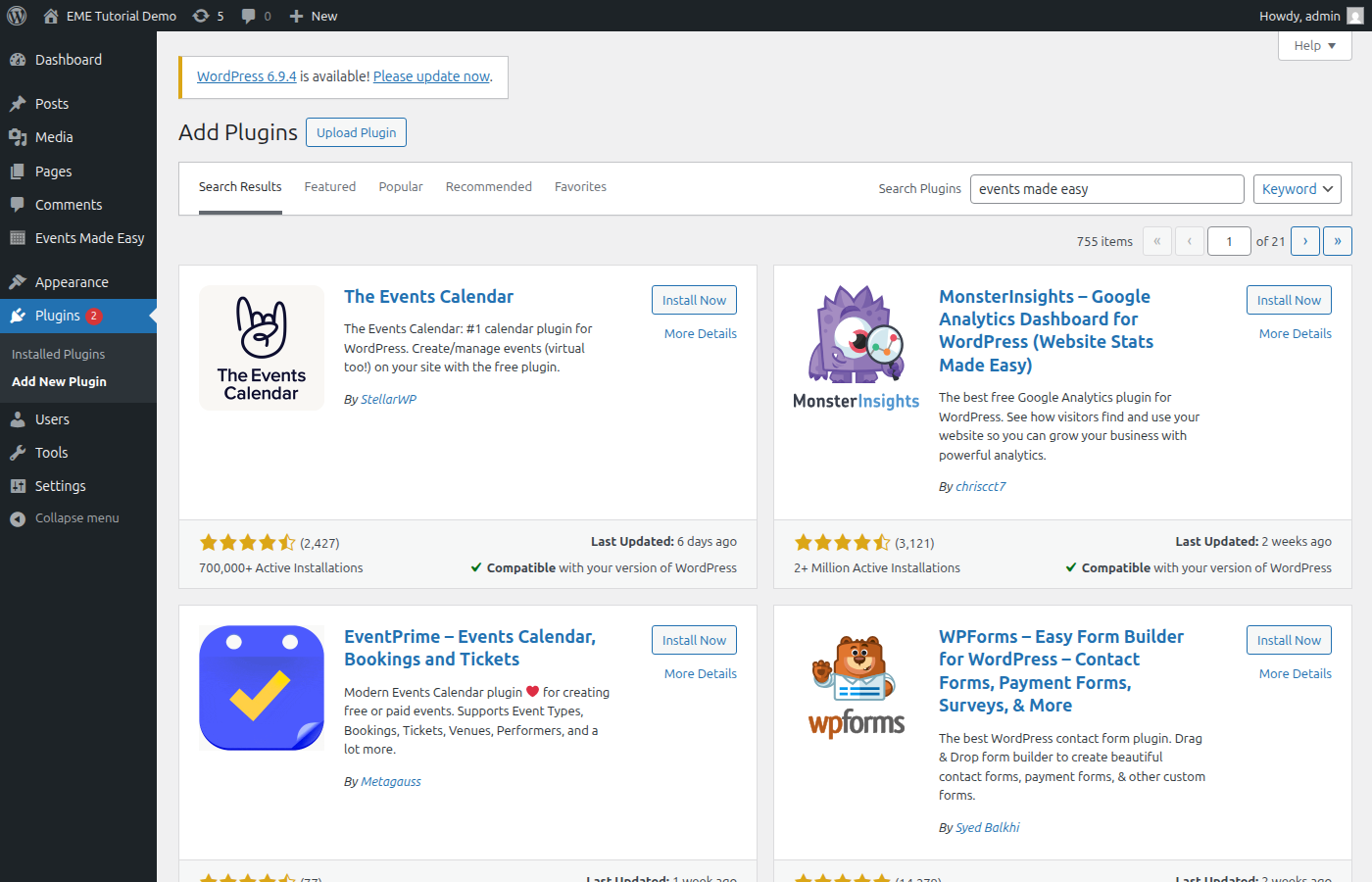Open the Keyword search filter dropdown
The height and width of the screenshot is (882, 1372).
pos(1297,188)
